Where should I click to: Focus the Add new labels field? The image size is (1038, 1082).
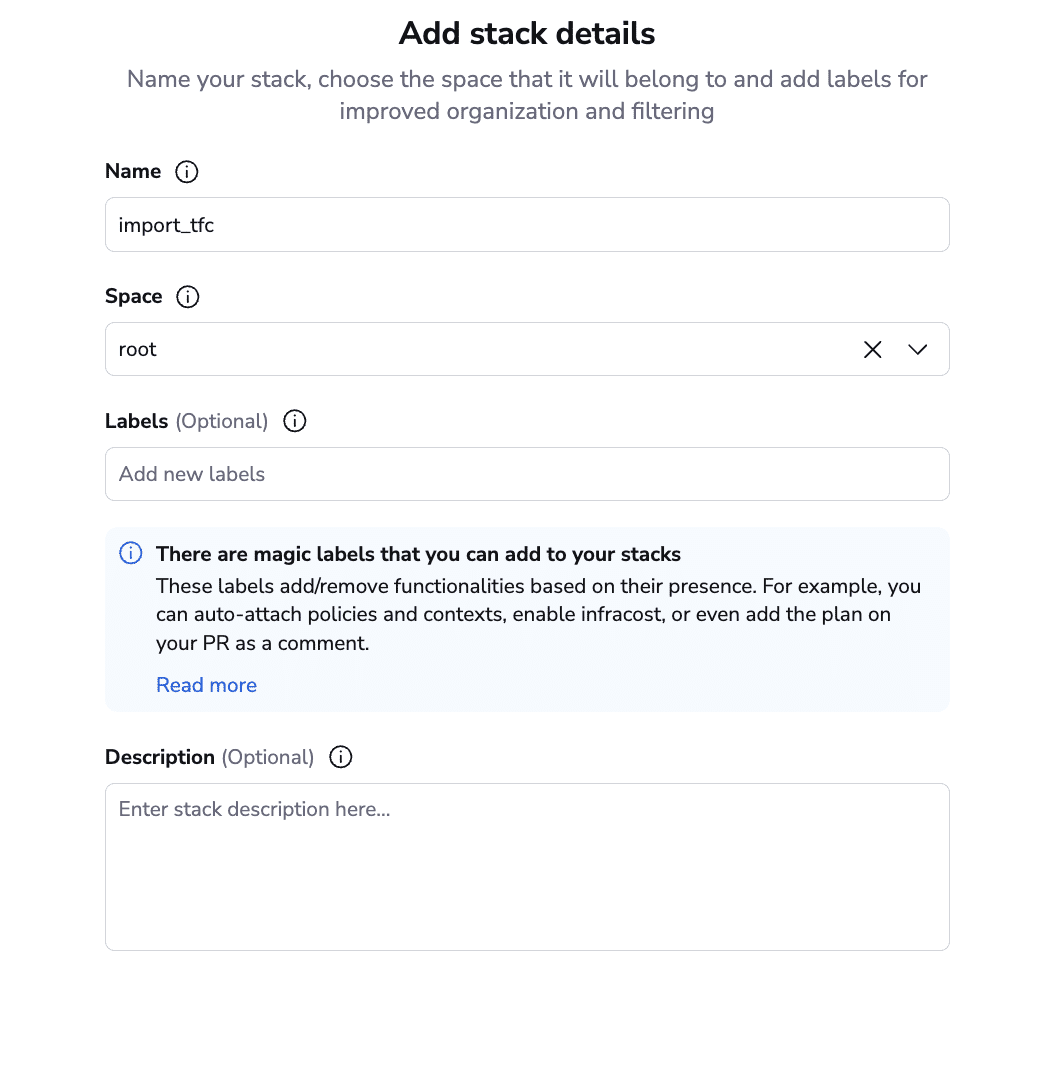pyautogui.click(x=526, y=474)
